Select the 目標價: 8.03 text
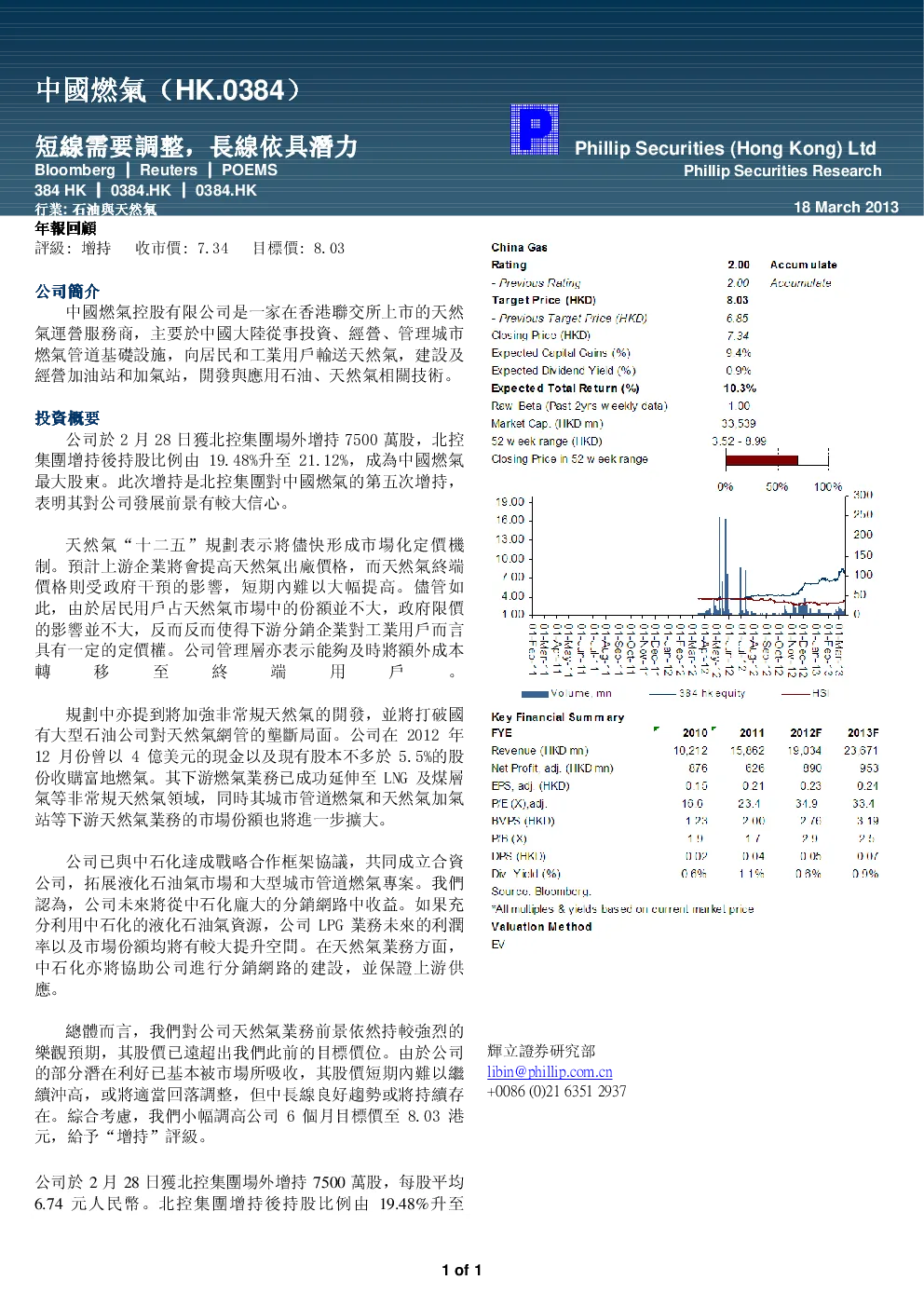This screenshot has width=924, height=1307. click(298, 249)
